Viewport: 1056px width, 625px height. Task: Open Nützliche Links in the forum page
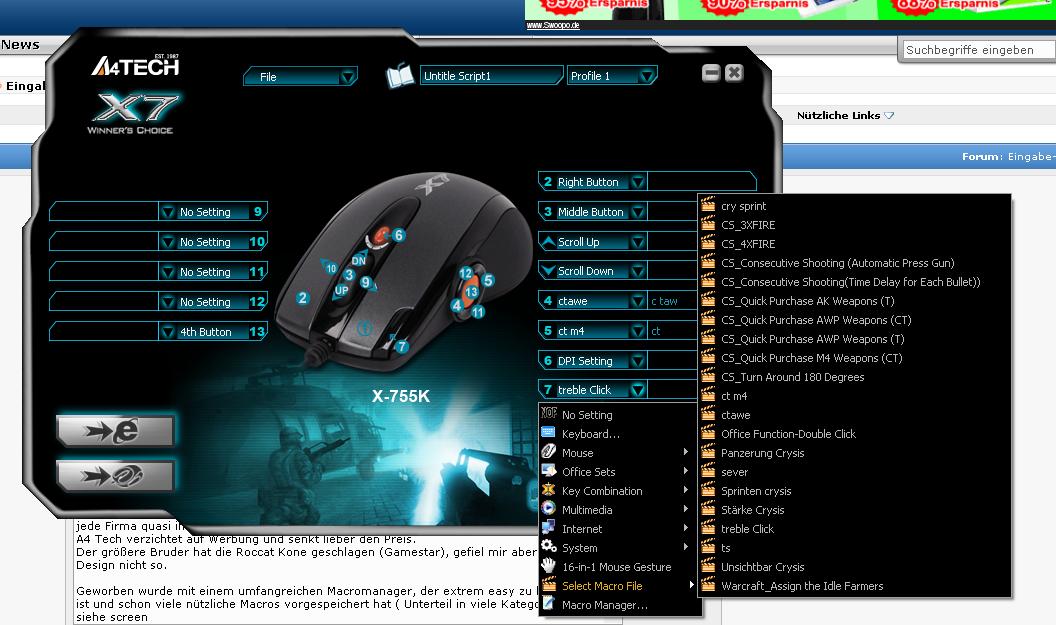845,115
